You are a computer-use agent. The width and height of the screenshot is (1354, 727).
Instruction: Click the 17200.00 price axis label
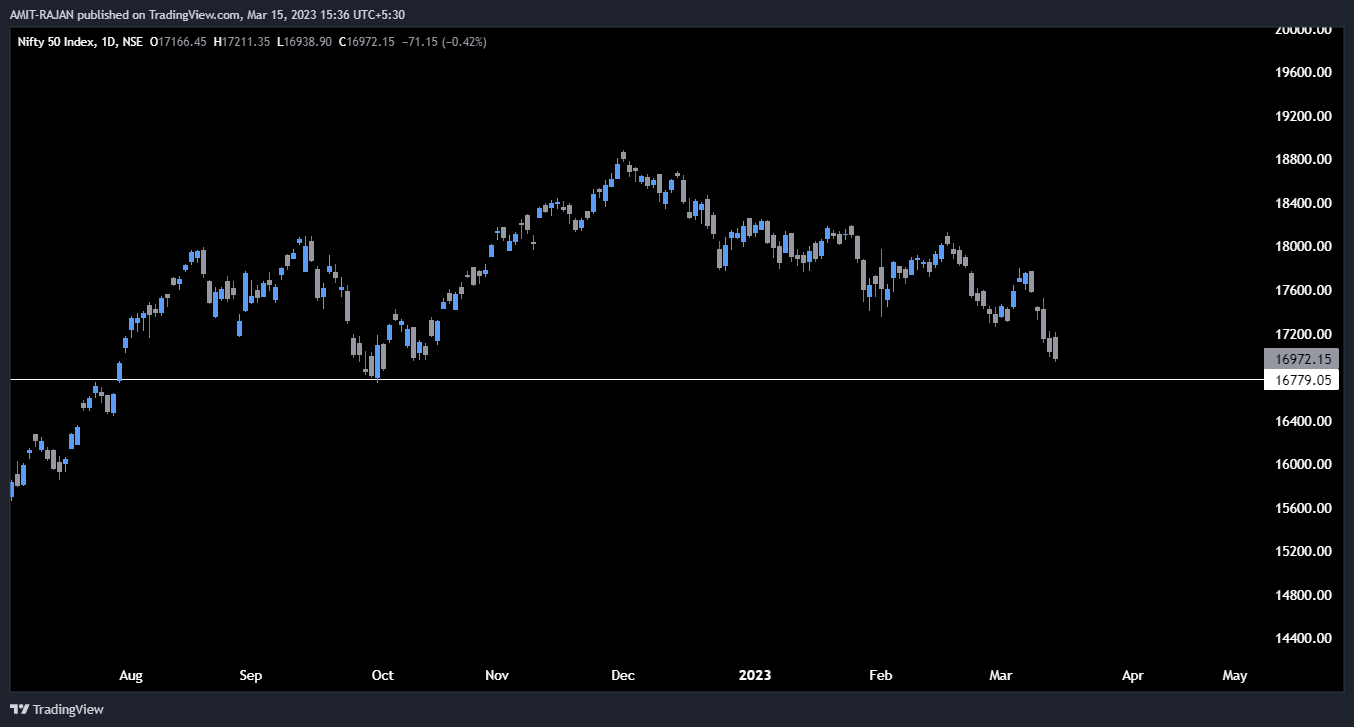(x=1303, y=334)
